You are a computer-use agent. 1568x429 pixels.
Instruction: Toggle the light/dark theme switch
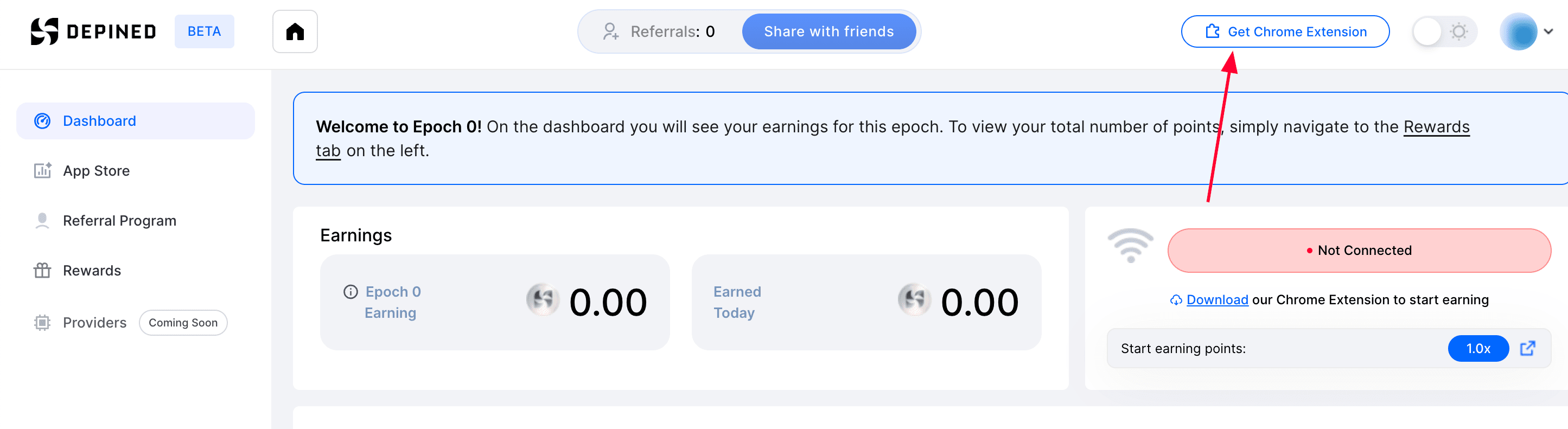tap(1444, 31)
